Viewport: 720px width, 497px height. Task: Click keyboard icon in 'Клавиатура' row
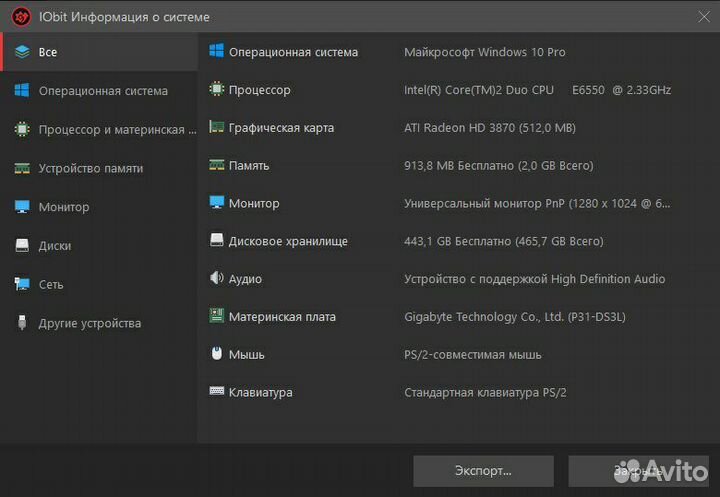click(x=217, y=391)
